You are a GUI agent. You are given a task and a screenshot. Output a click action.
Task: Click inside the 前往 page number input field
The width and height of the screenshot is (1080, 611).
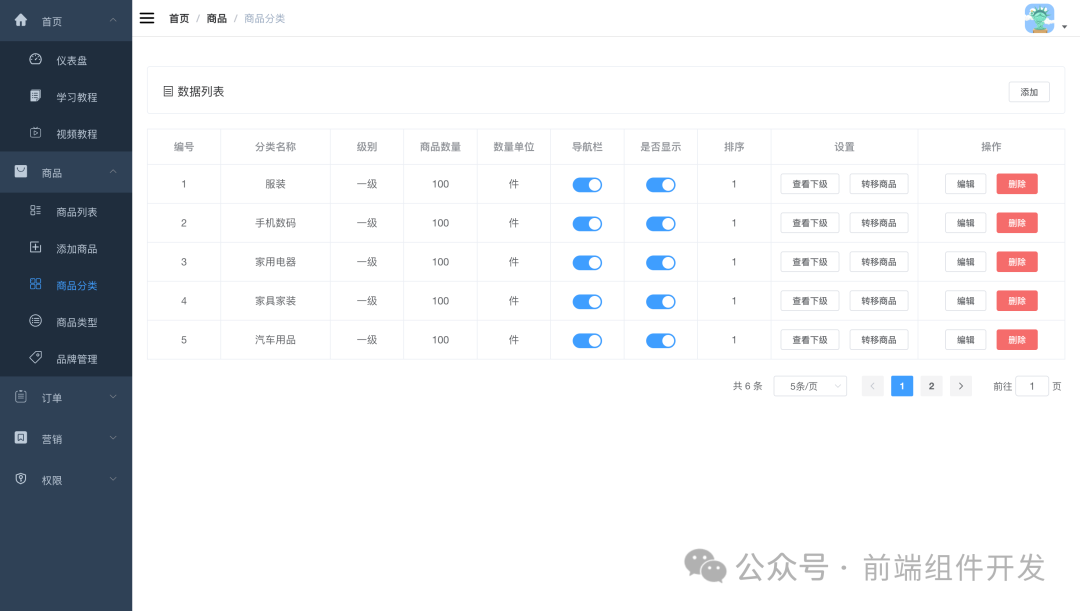pos(1032,385)
